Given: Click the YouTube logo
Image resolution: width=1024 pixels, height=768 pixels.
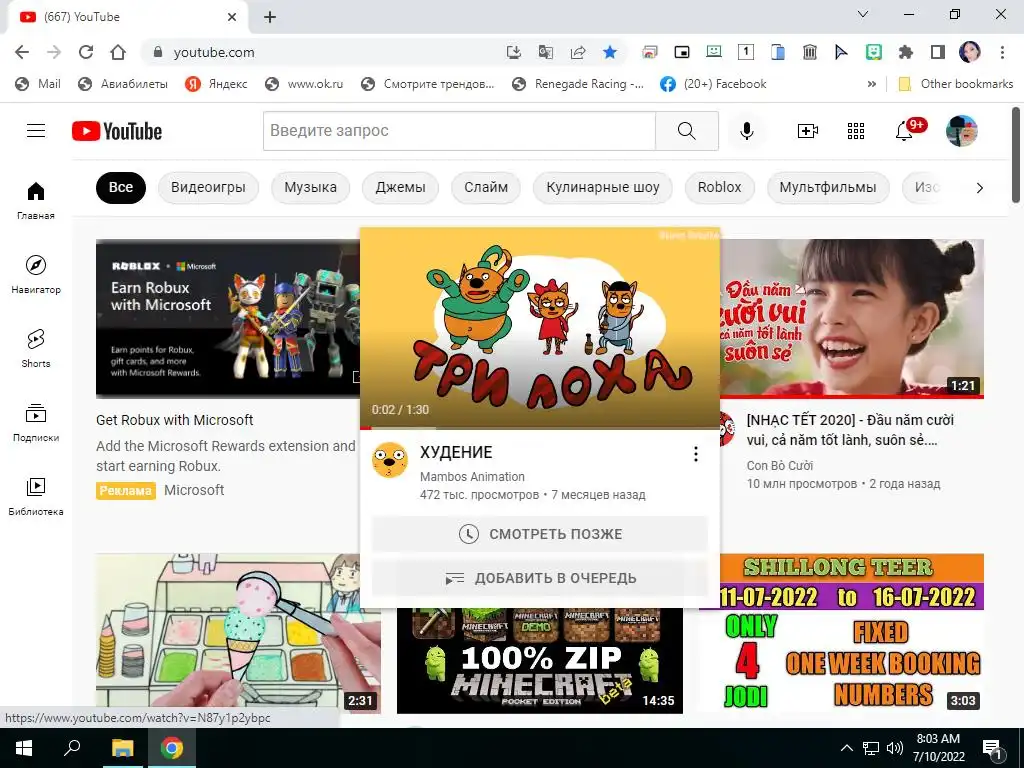Looking at the screenshot, I should click(117, 131).
